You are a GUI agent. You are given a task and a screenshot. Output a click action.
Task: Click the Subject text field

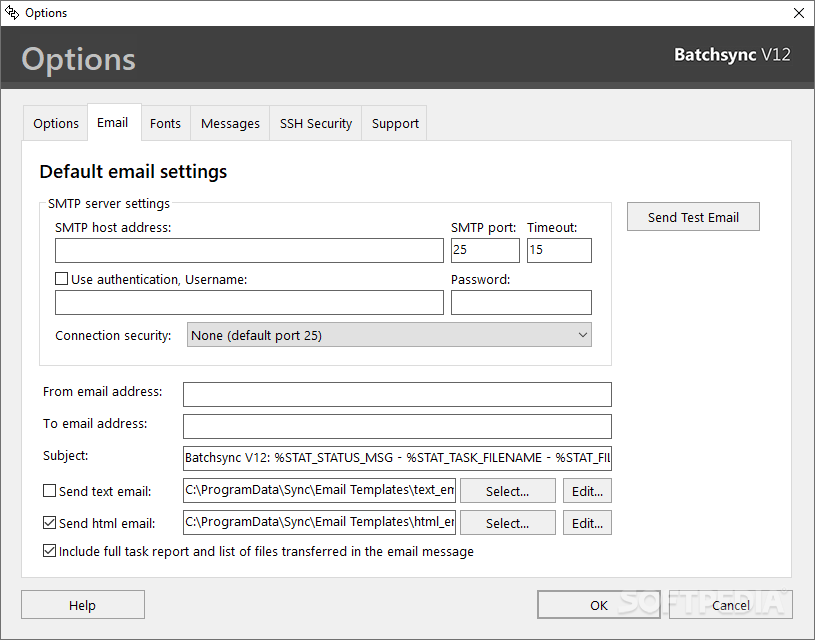[x=397, y=459]
